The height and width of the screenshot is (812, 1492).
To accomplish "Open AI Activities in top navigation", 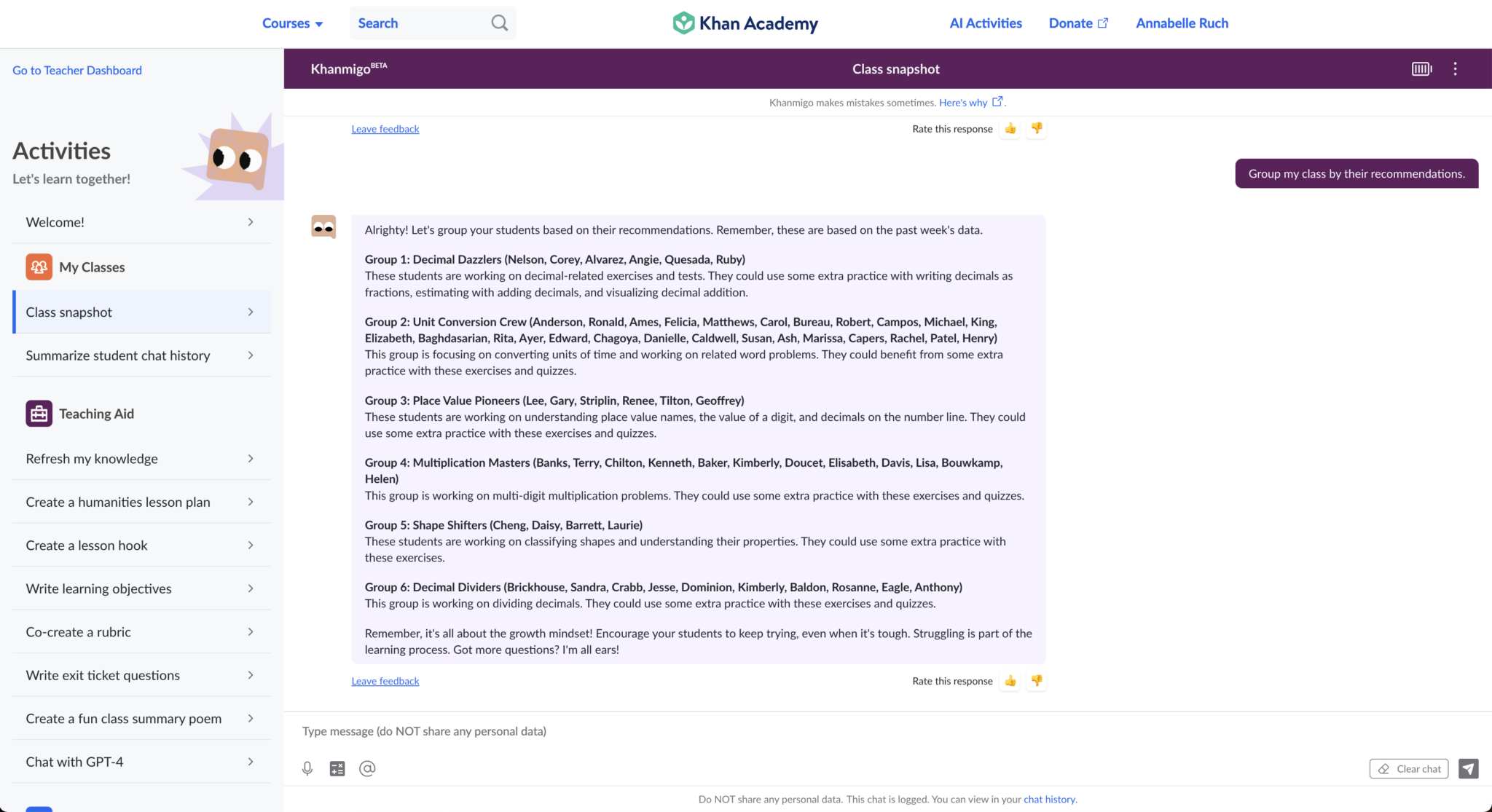I will (986, 23).
